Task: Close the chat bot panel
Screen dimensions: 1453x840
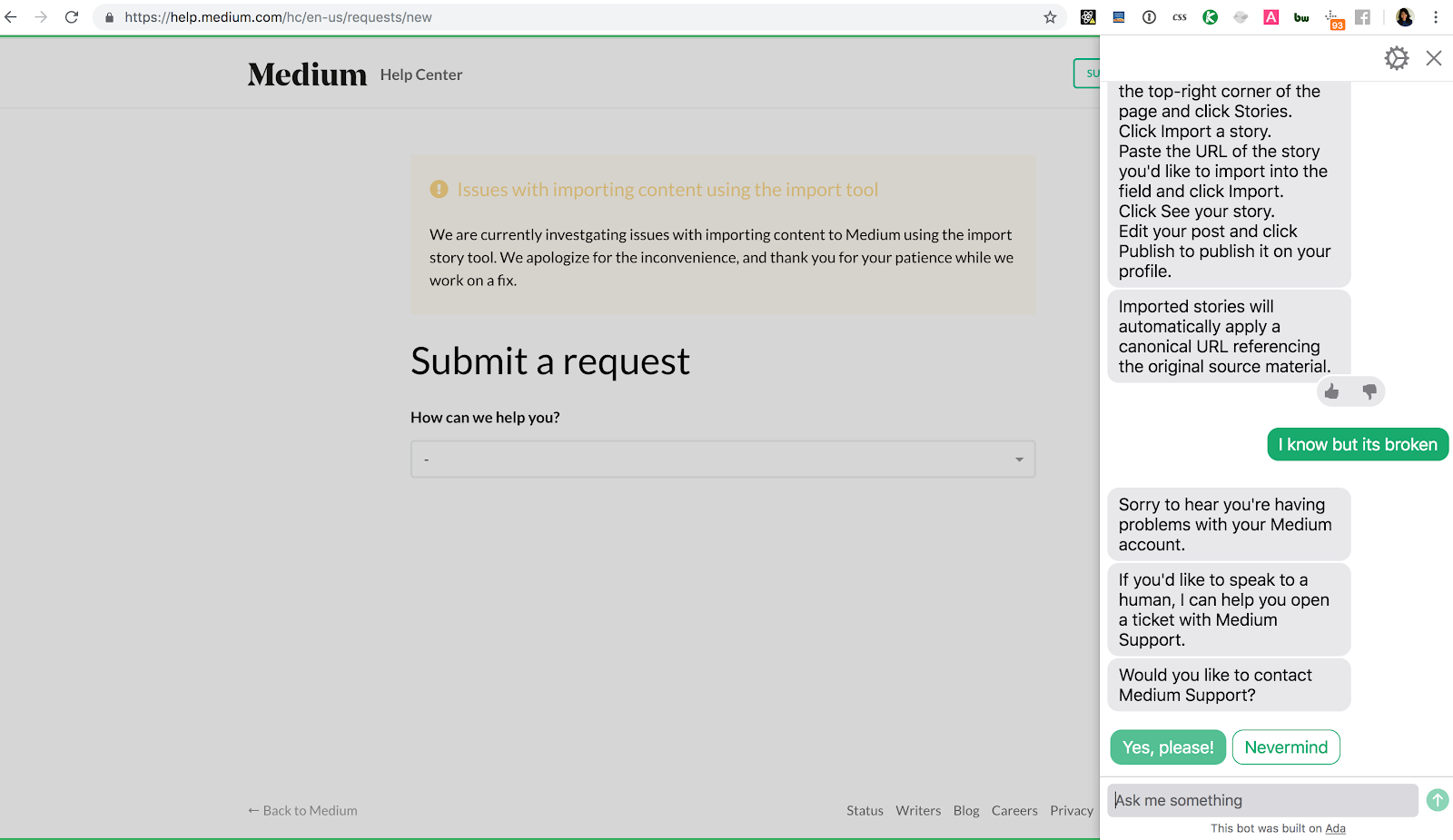Action: 1434,58
